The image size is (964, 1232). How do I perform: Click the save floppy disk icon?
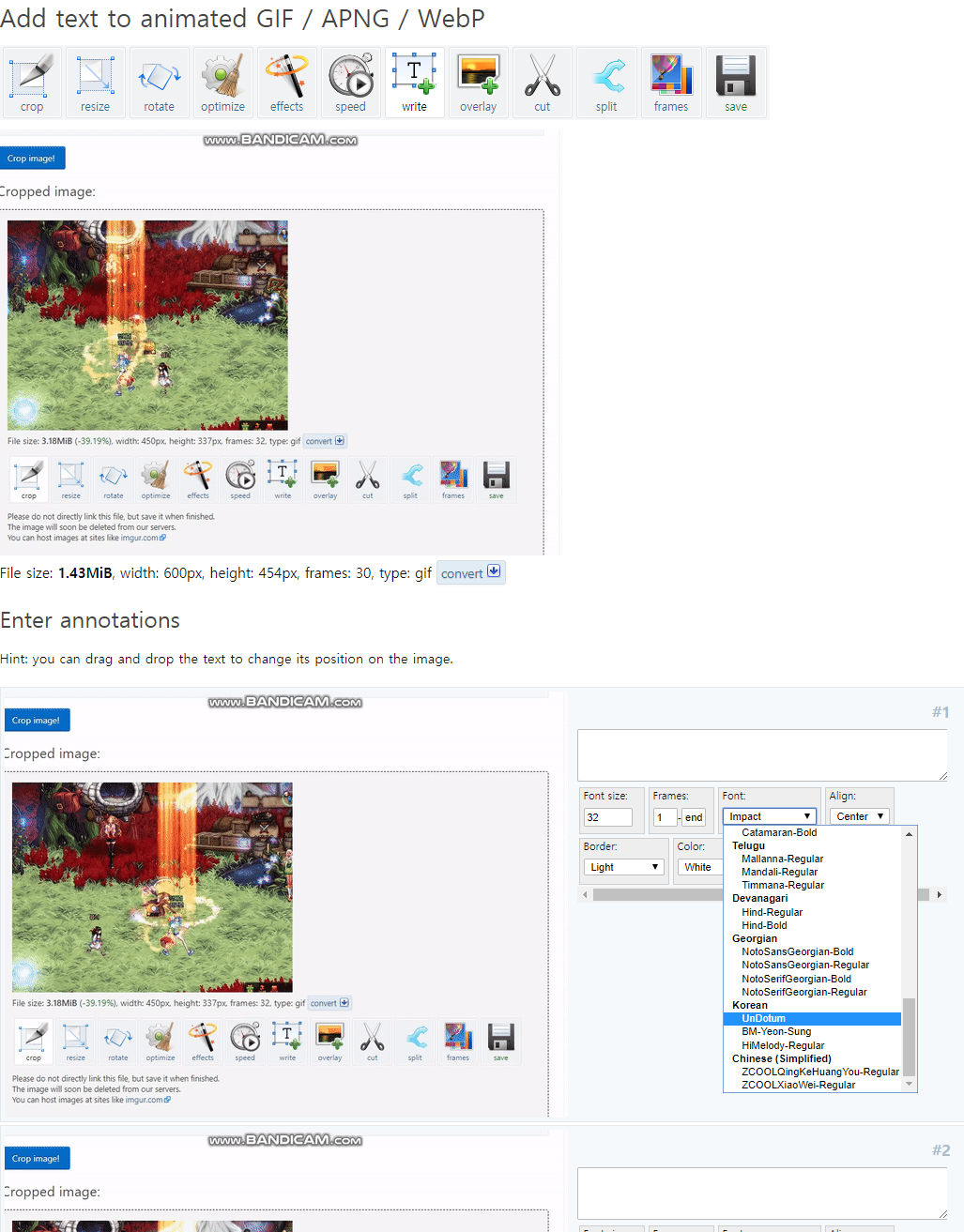(x=736, y=83)
